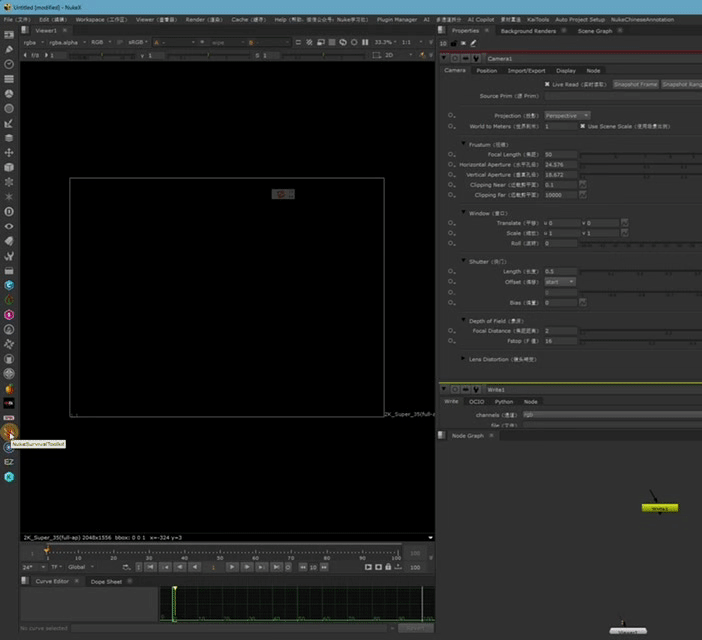
Task: Click the play backward button in timeline
Action: coord(195,567)
